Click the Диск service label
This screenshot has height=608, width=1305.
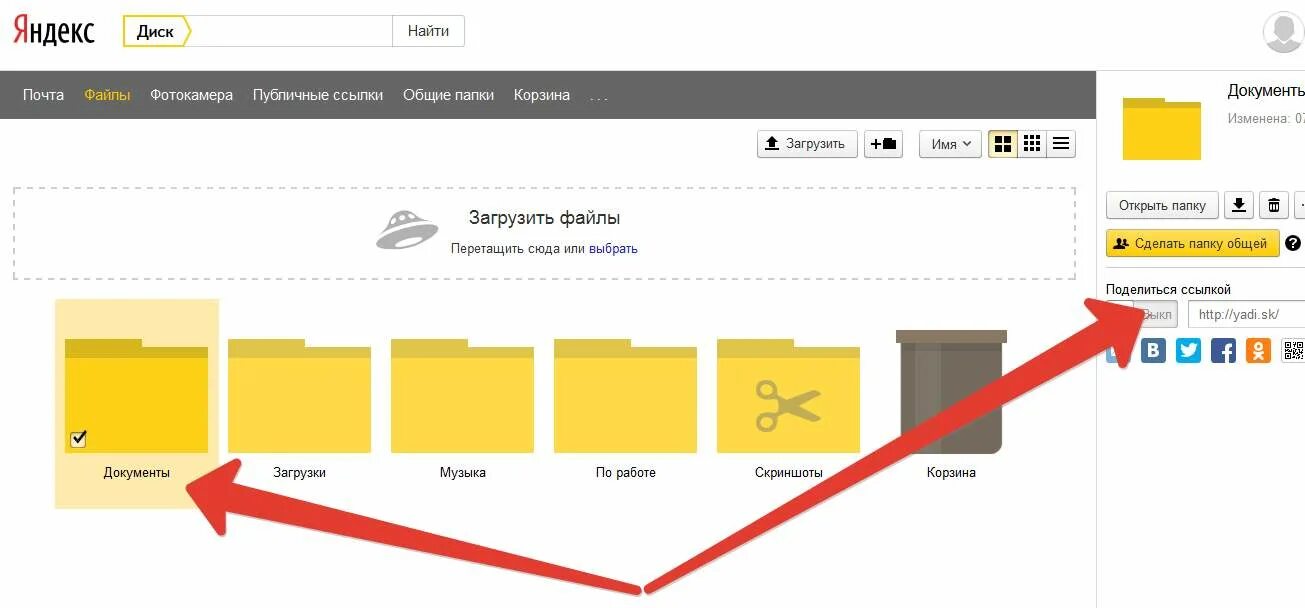[x=156, y=31]
